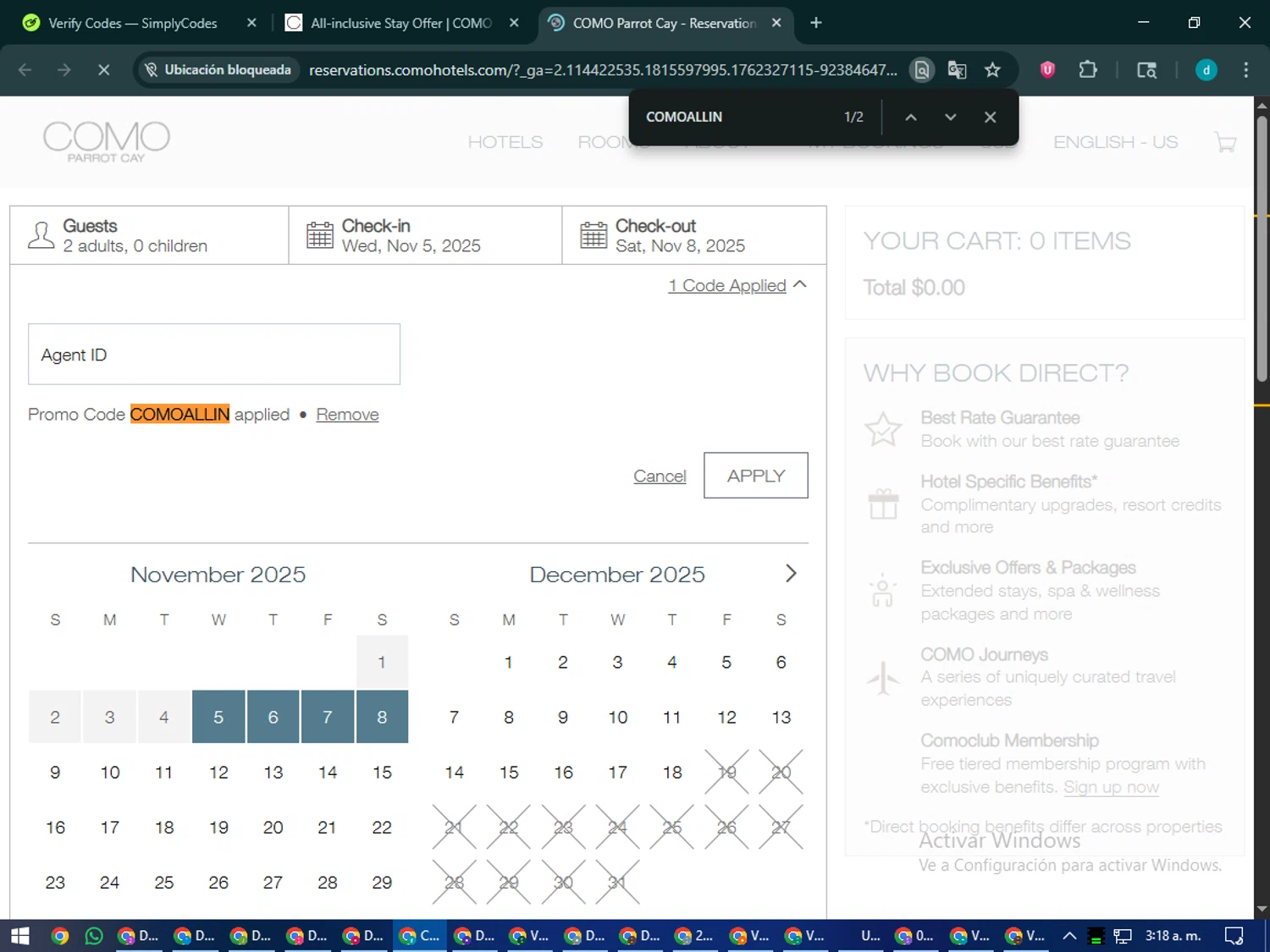Open the Chrome three-dot menu

(1245, 70)
